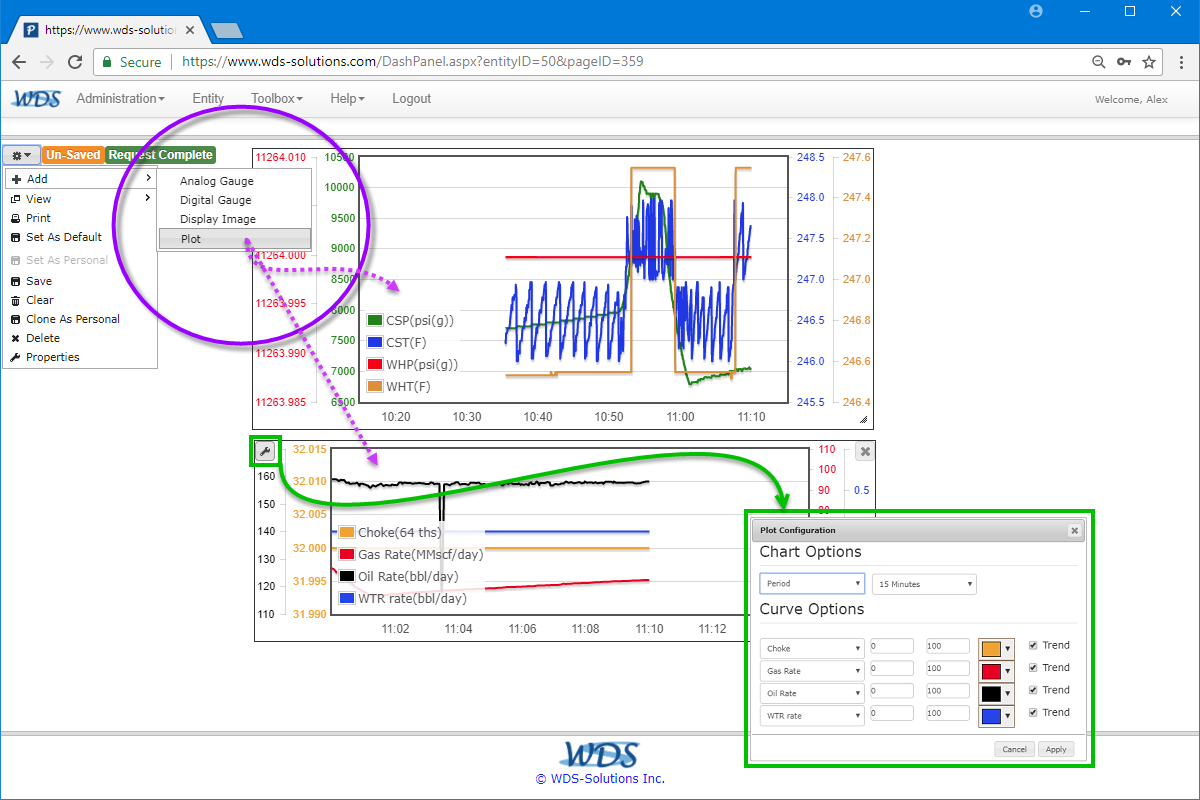Viewport: 1200px width, 800px height.
Task: Close lower plot with X icon
Action: coord(865,452)
